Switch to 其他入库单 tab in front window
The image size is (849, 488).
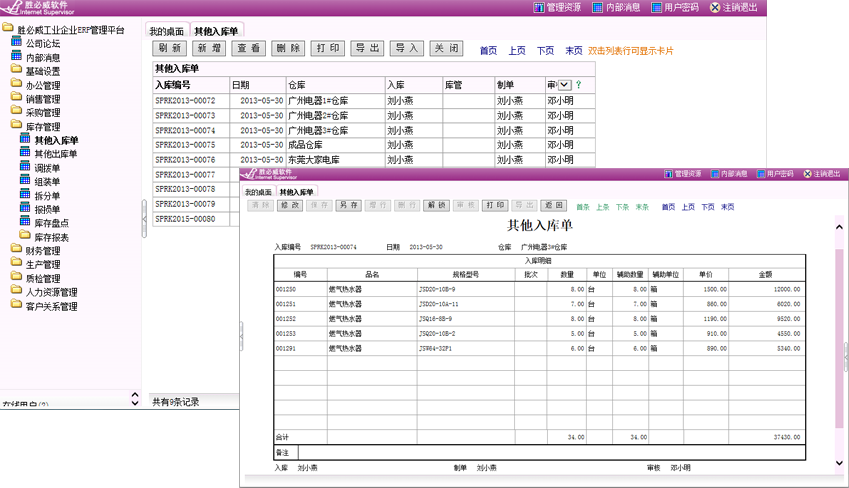tap(296, 192)
